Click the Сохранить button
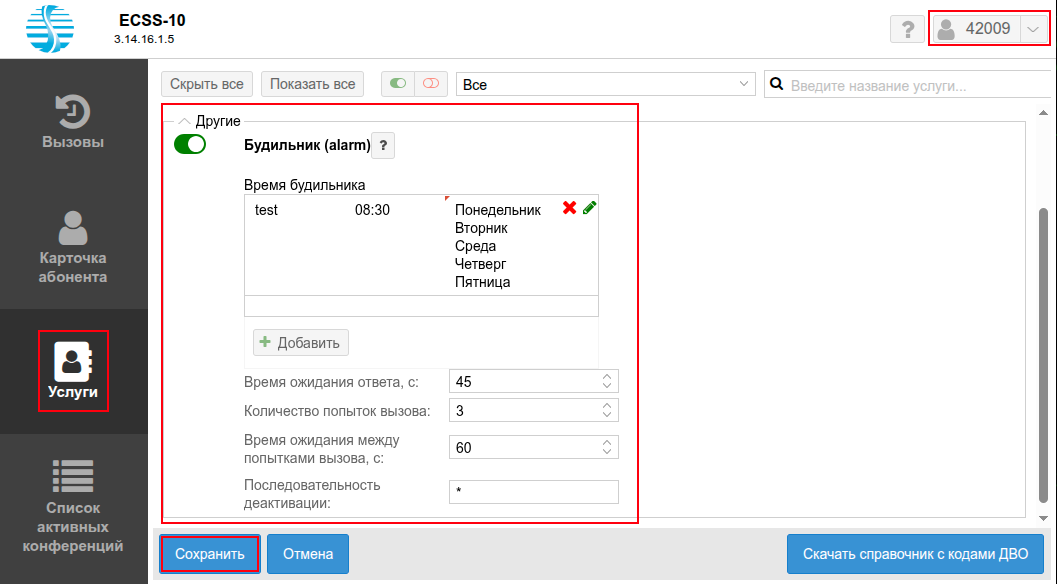 point(210,553)
